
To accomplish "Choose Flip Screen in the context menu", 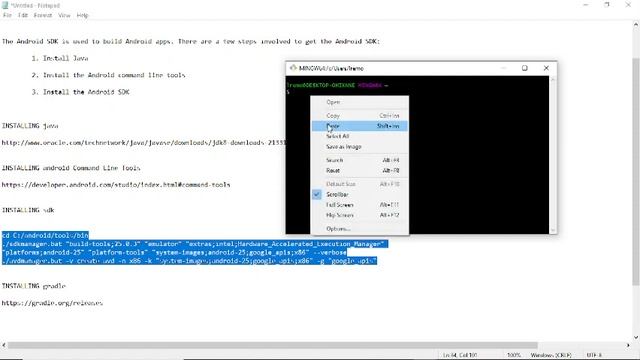I will [360, 215].
